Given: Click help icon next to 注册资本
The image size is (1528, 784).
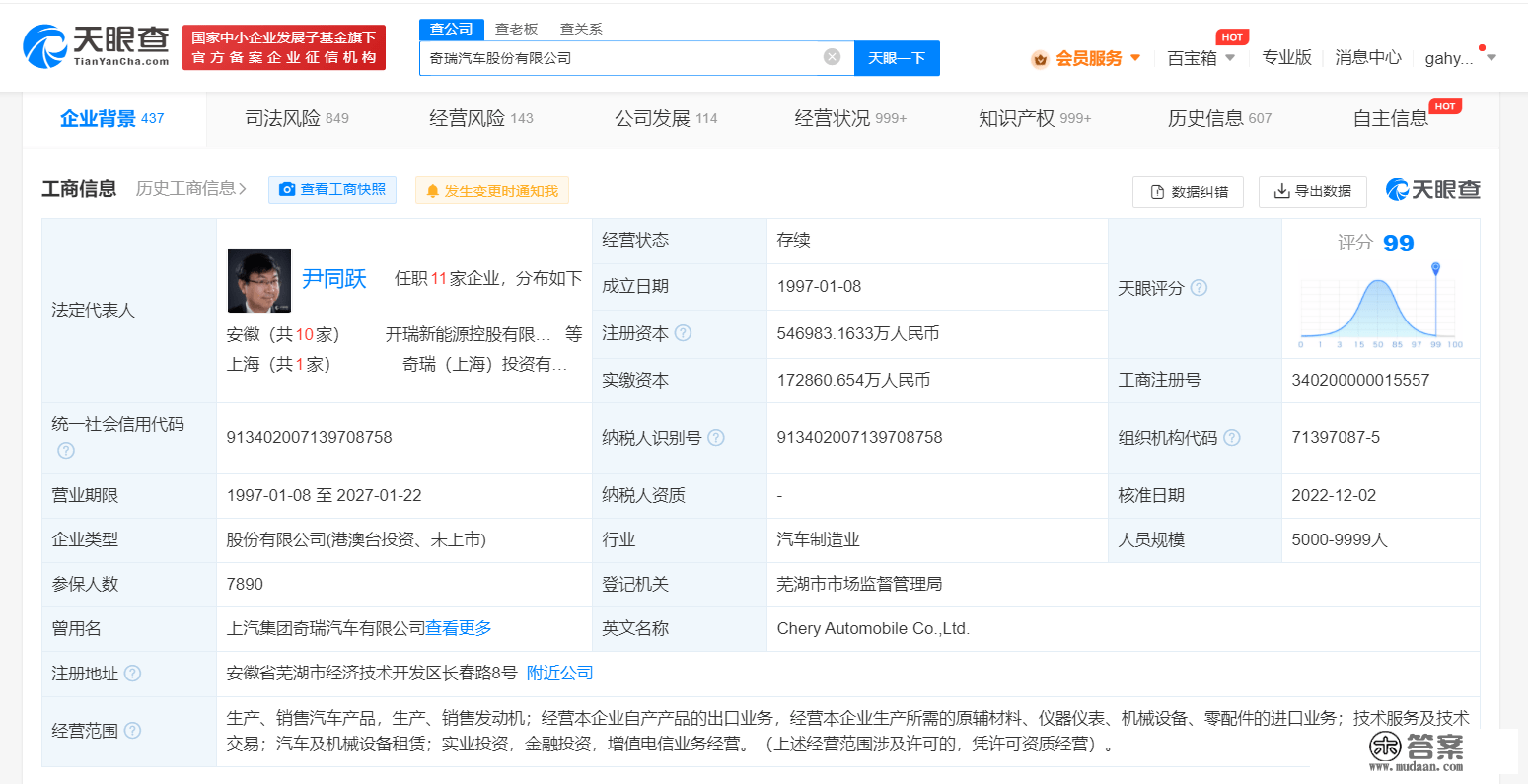Looking at the screenshot, I should (x=683, y=333).
